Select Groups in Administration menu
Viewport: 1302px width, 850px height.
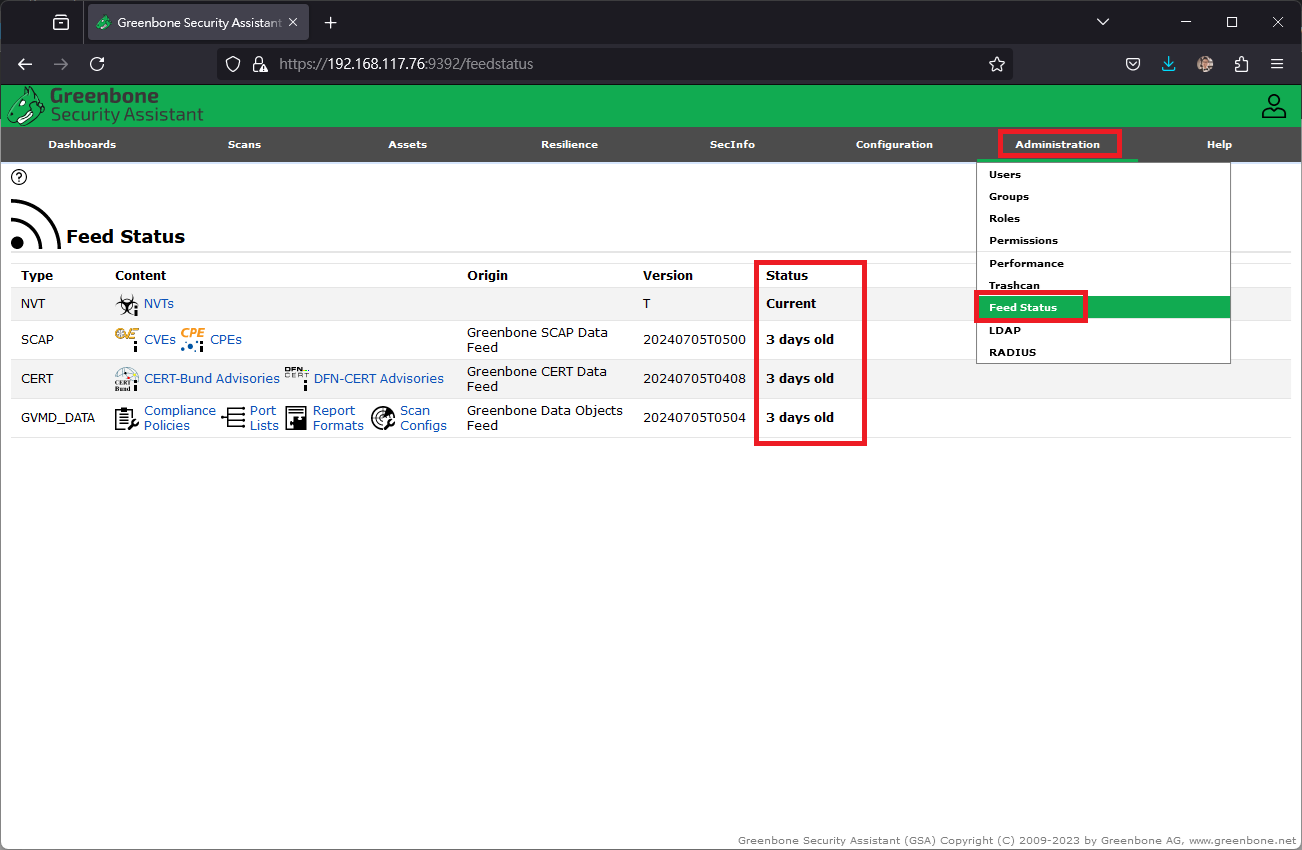(x=1103, y=197)
